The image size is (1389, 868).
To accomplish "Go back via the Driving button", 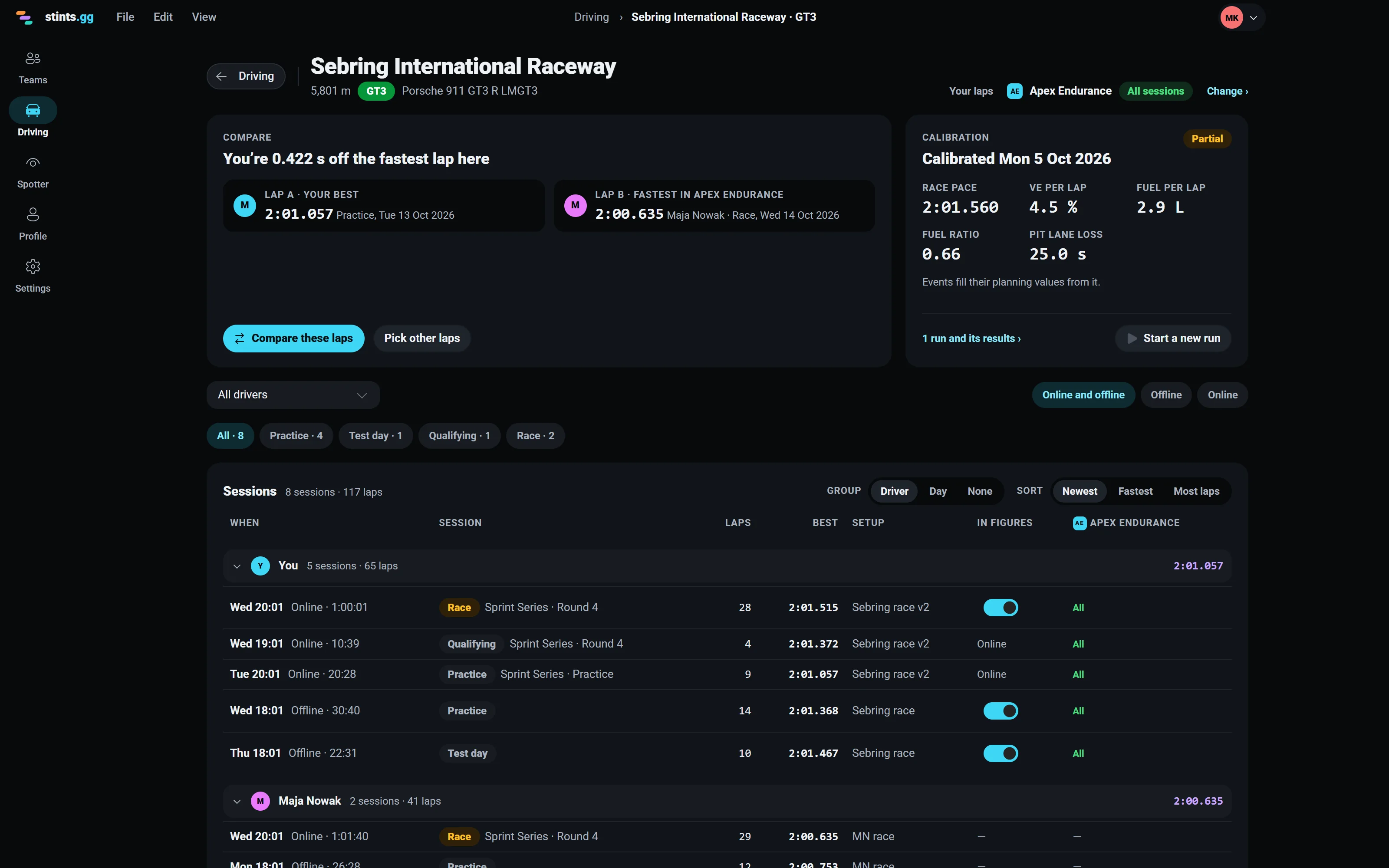I will click(x=246, y=76).
